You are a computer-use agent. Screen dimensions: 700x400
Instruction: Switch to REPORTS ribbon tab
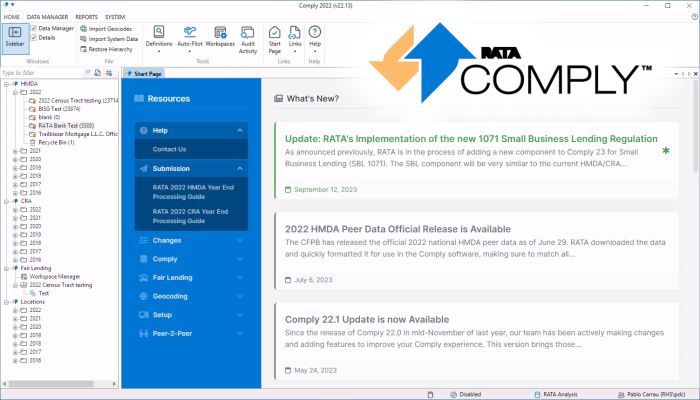(87, 17)
